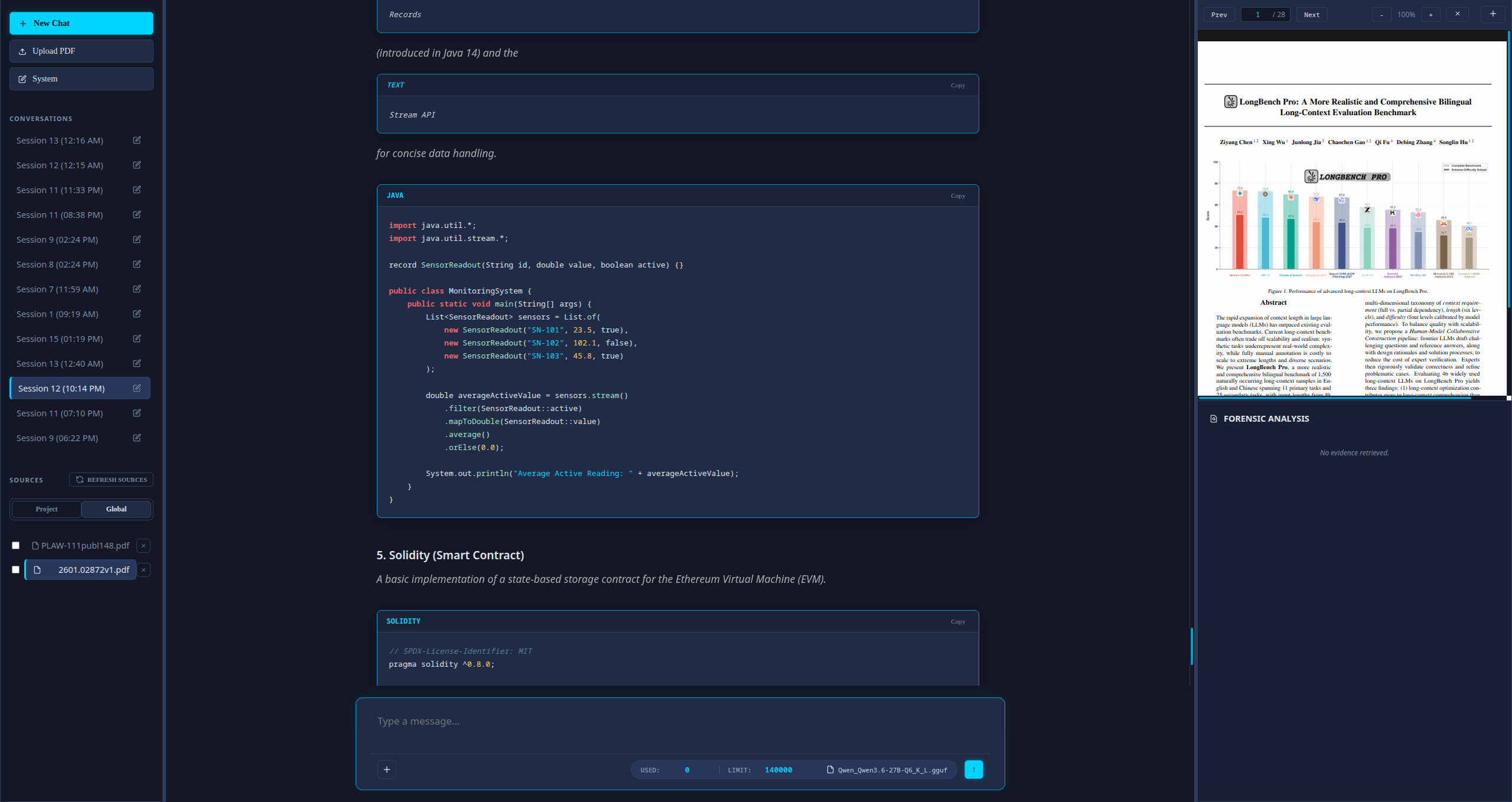This screenshot has width=1512, height=802.
Task: Click Refresh Sources button
Action: point(112,480)
